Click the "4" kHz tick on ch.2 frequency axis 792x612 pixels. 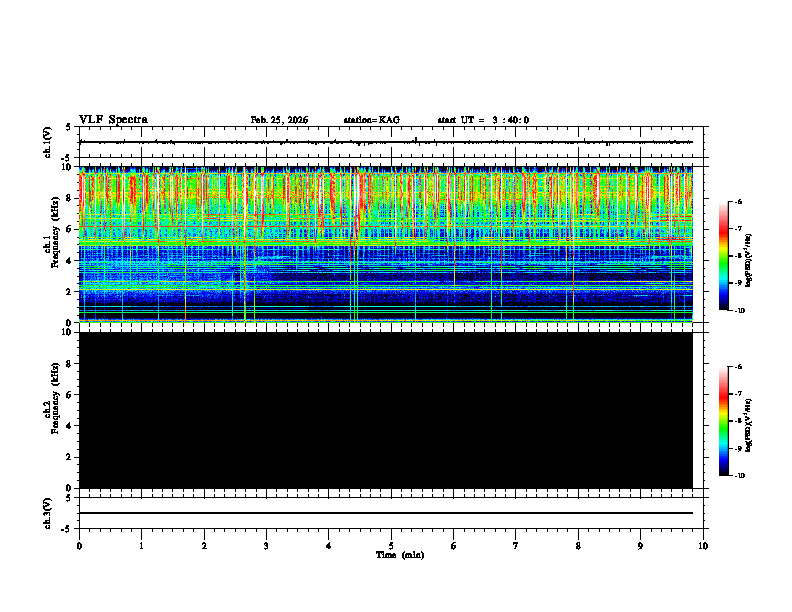70,426
